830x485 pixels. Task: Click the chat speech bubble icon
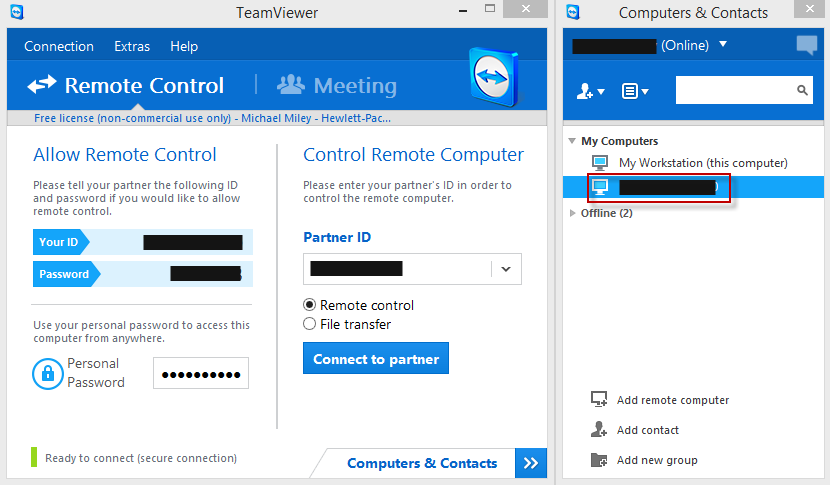tap(806, 45)
